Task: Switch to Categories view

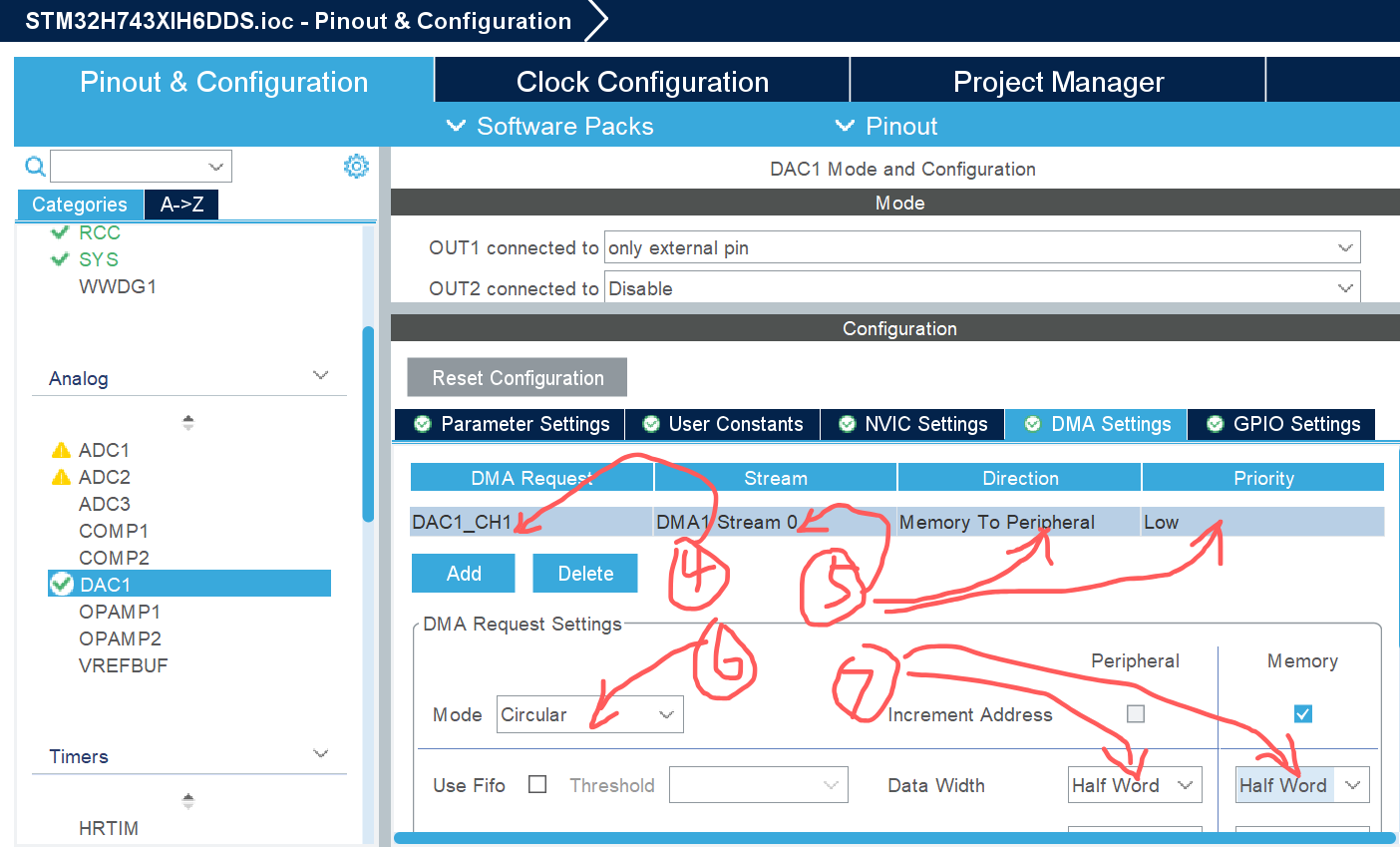Action: 80,205
